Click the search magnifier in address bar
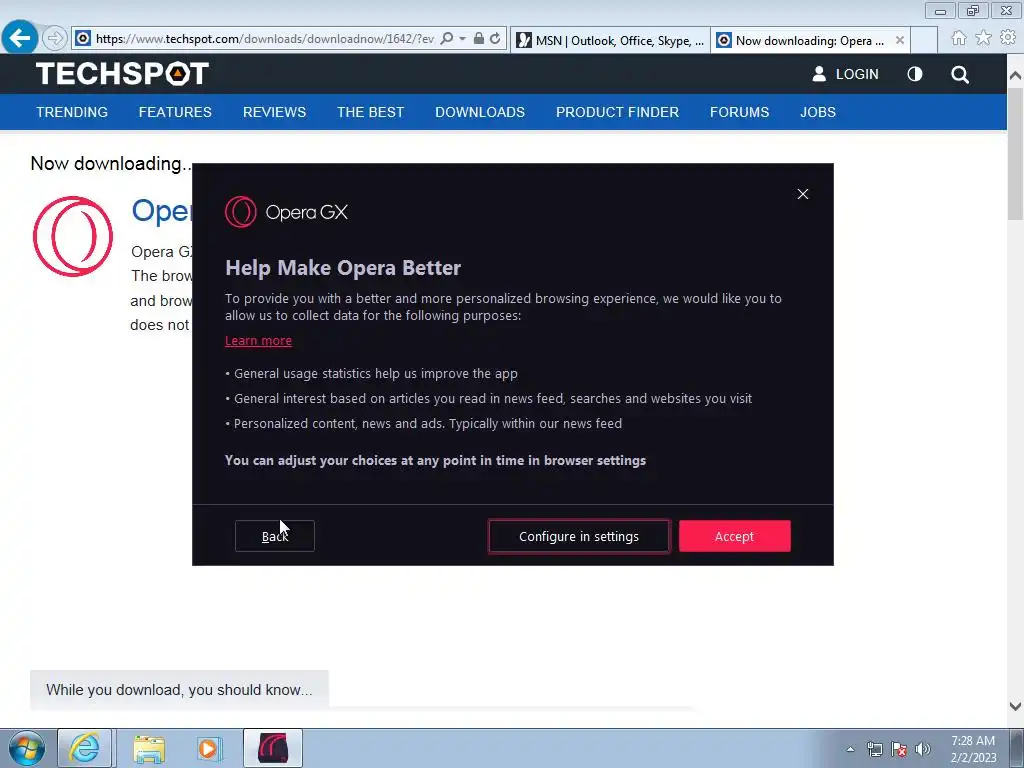 pos(447,39)
